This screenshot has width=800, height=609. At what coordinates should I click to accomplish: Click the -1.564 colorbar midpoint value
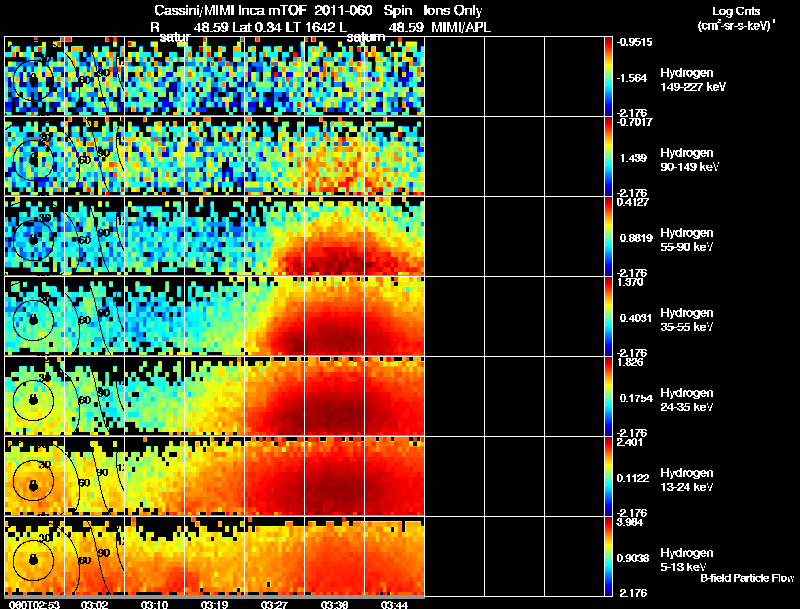click(632, 78)
